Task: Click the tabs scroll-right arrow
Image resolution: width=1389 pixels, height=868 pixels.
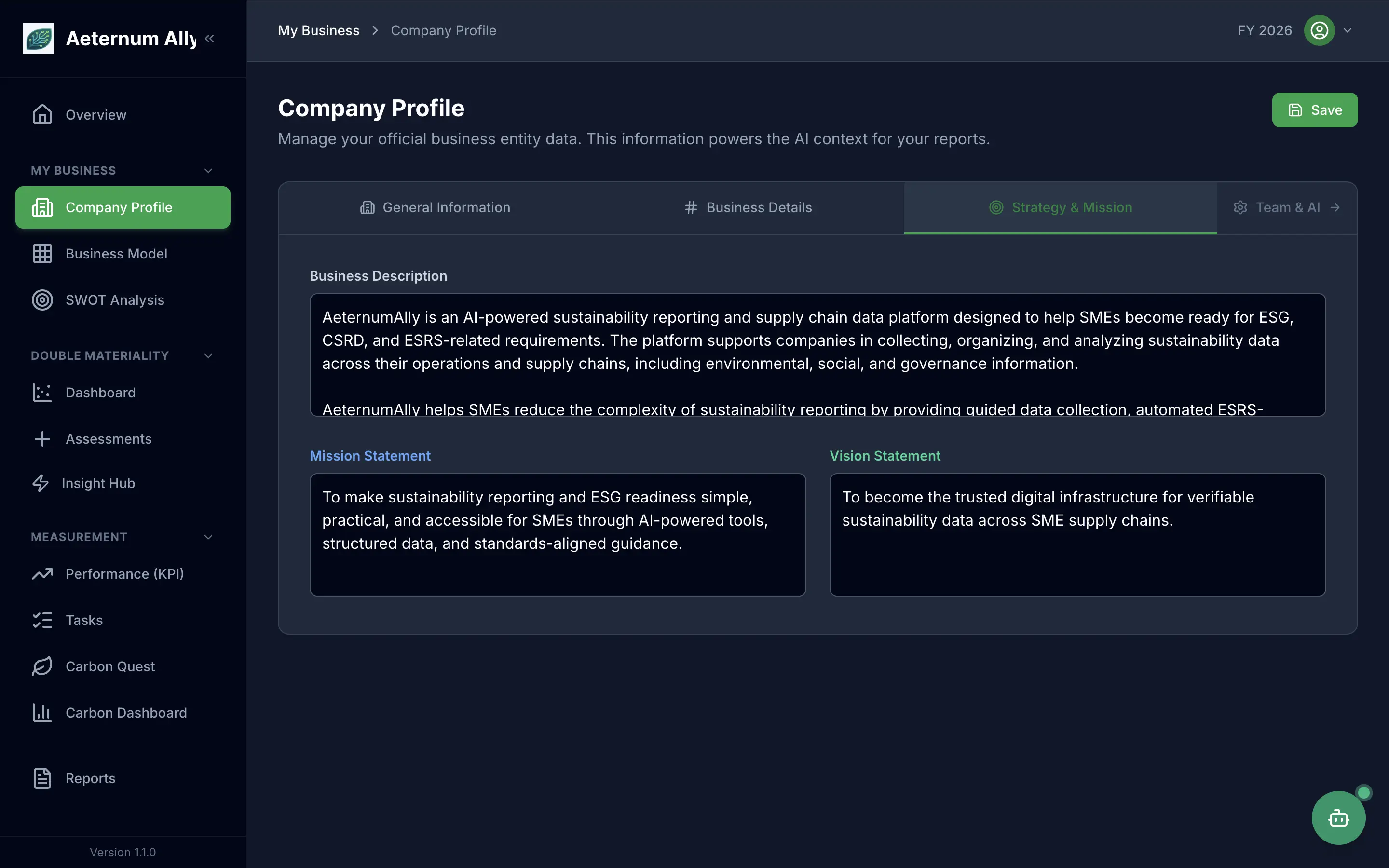Action: point(1335,207)
